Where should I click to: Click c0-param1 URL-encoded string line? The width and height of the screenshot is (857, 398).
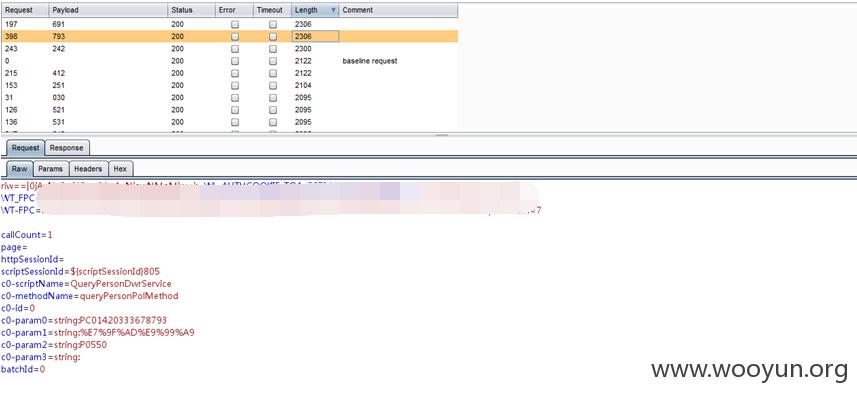(98, 332)
